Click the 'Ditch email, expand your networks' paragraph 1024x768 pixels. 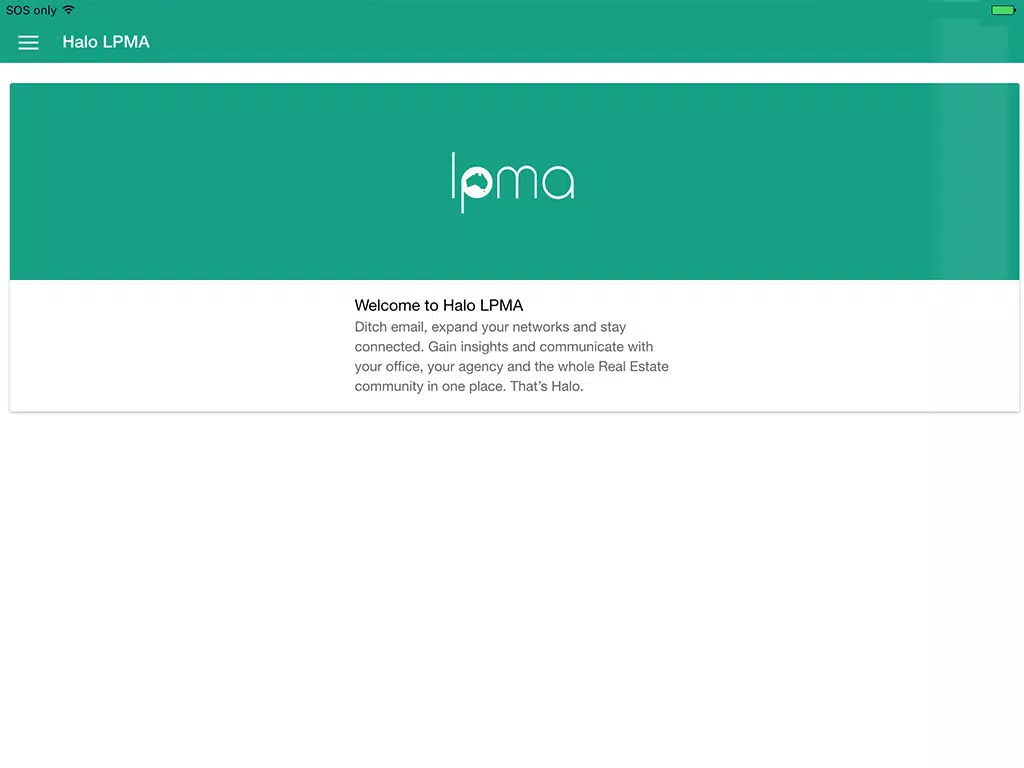pos(511,357)
